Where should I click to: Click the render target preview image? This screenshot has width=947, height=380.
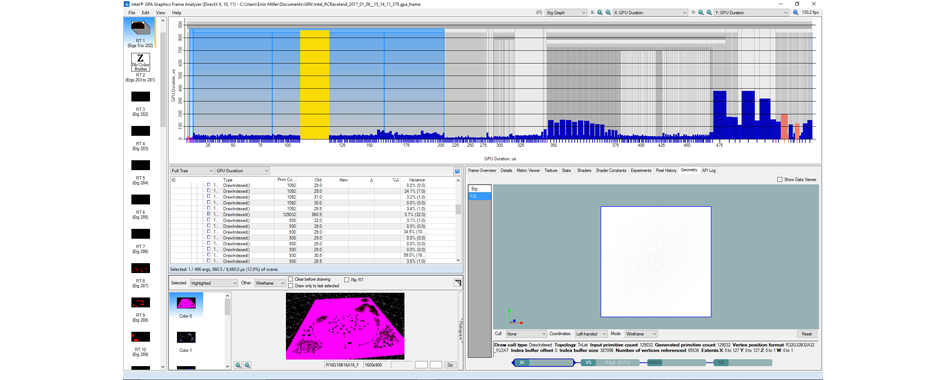[345, 326]
